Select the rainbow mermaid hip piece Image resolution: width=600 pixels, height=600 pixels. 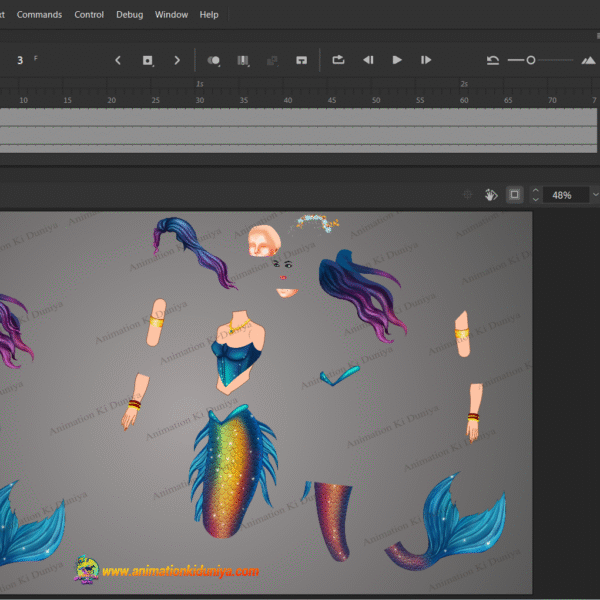233,471
